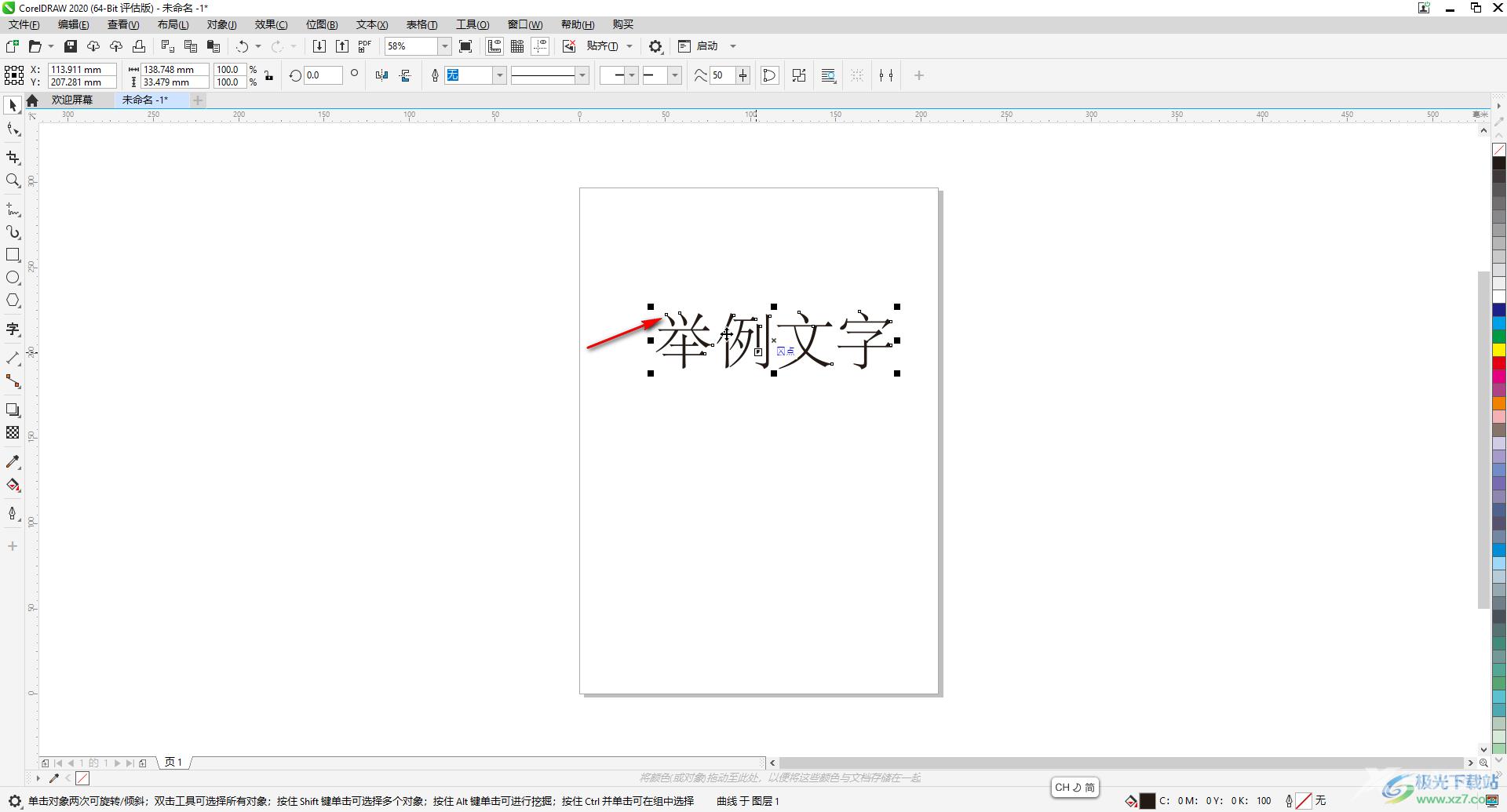Open the 文件 menu
1507x812 pixels.
click(x=24, y=24)
